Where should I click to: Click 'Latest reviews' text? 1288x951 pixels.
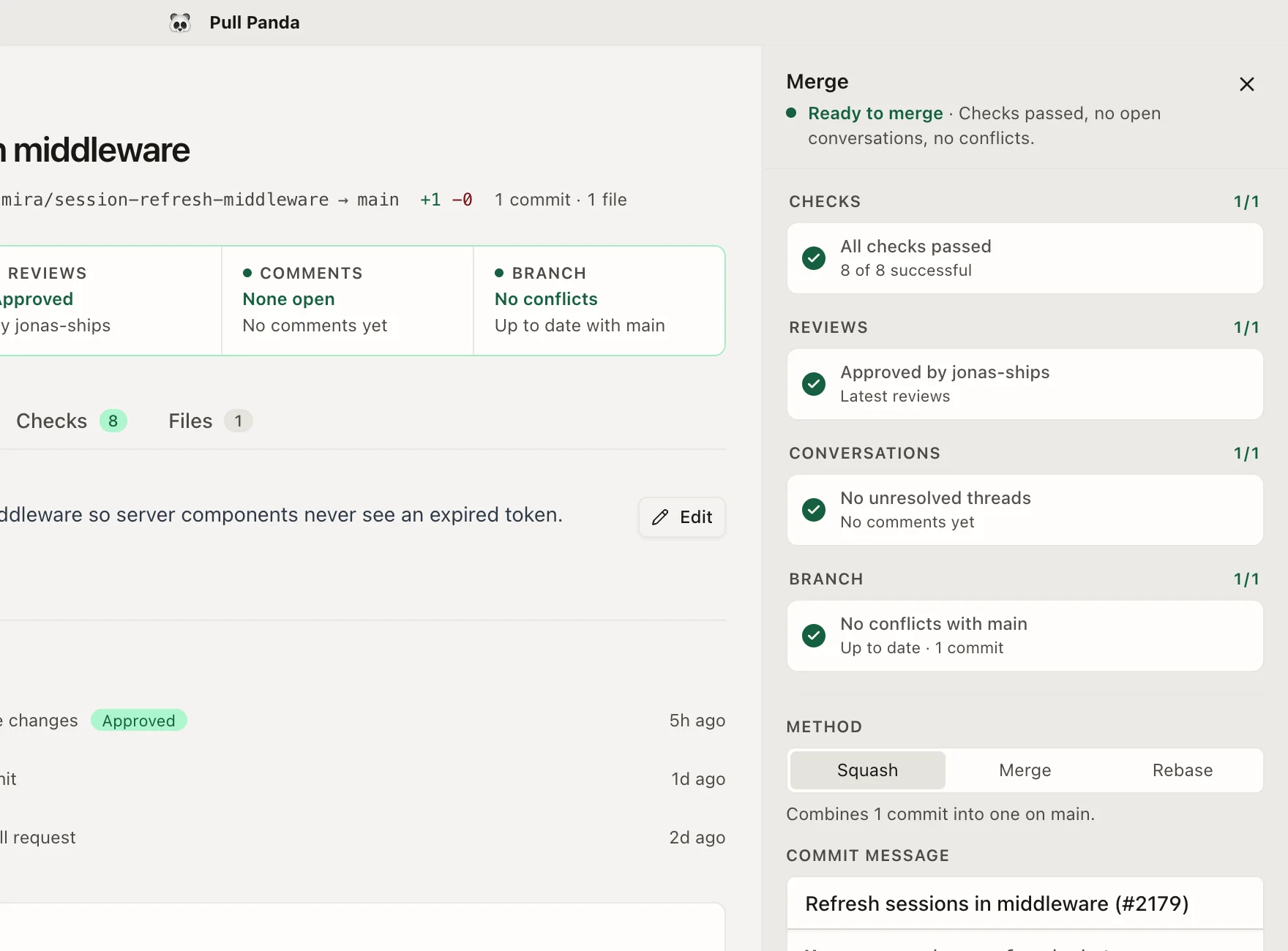pyautogui.click(x=895, y=396)
